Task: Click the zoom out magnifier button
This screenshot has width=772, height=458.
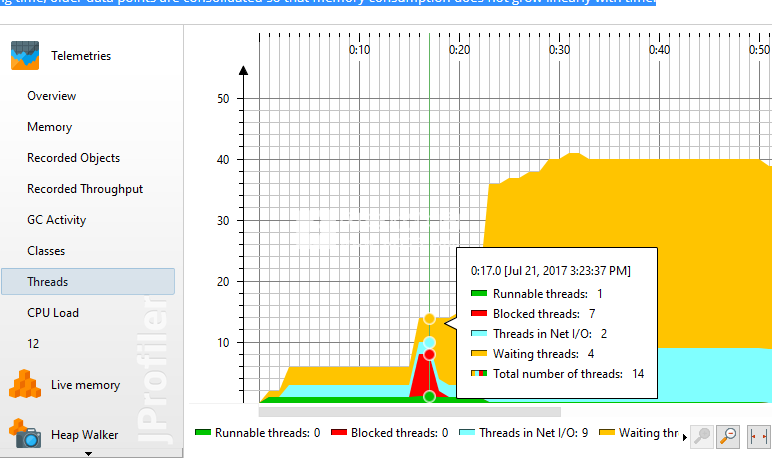Action: tap(728, 436)
